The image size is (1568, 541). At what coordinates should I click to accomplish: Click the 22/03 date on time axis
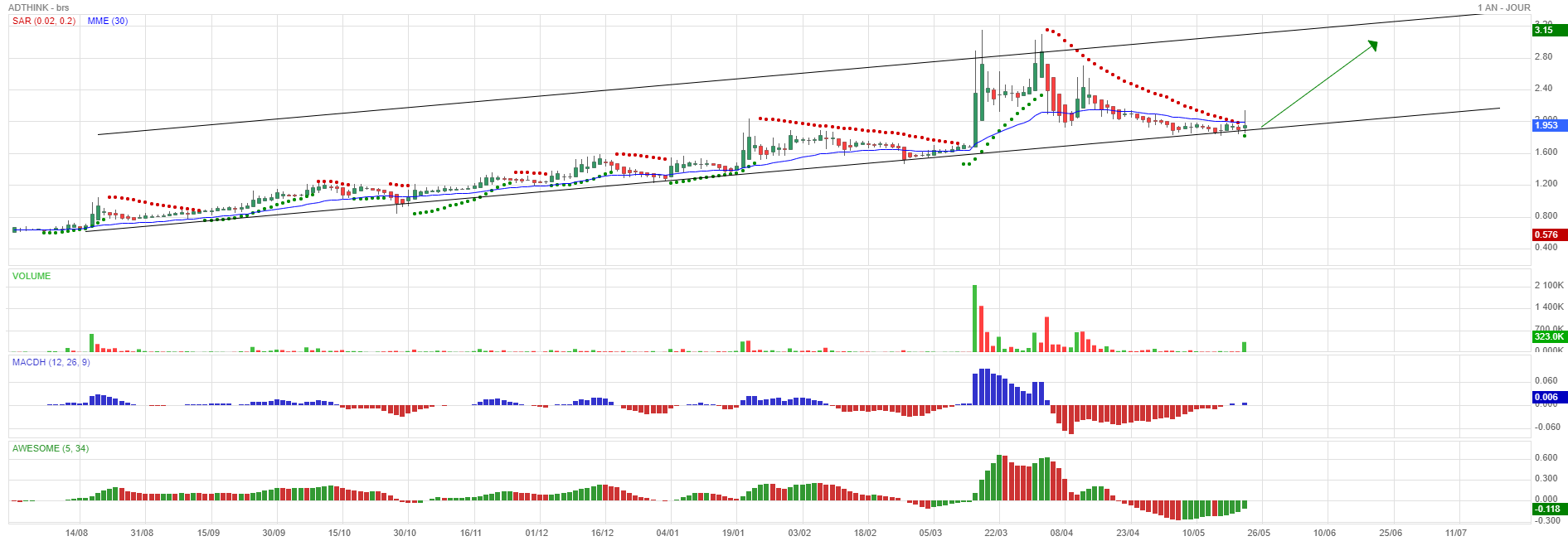tap(996, 533)
